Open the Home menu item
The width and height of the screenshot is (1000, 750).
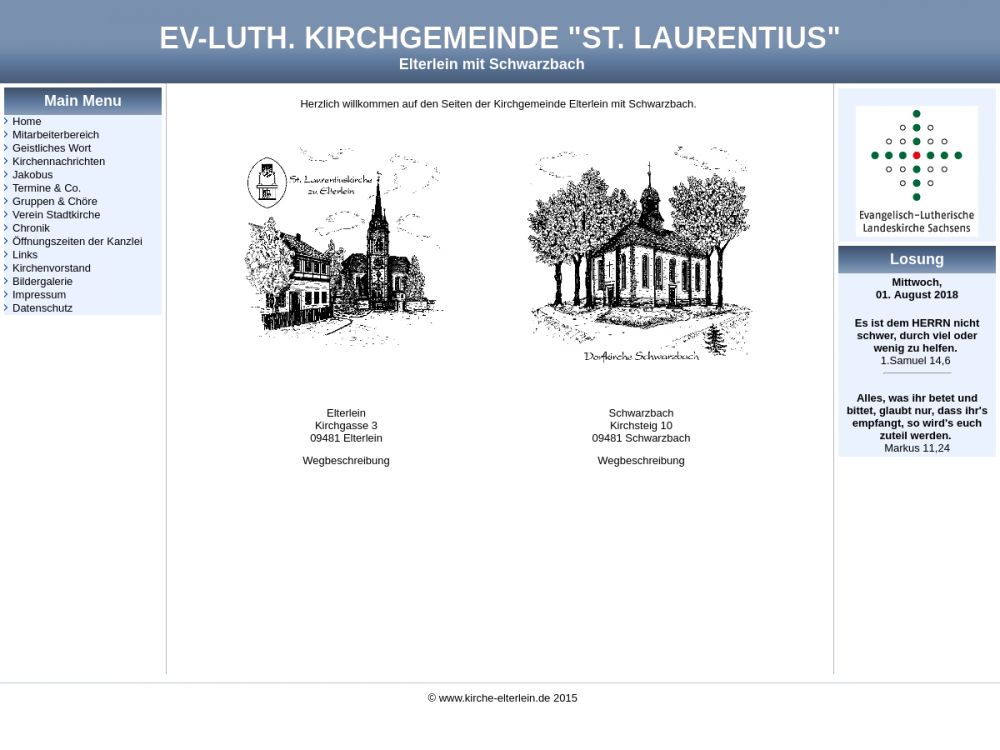pos(27,121)
